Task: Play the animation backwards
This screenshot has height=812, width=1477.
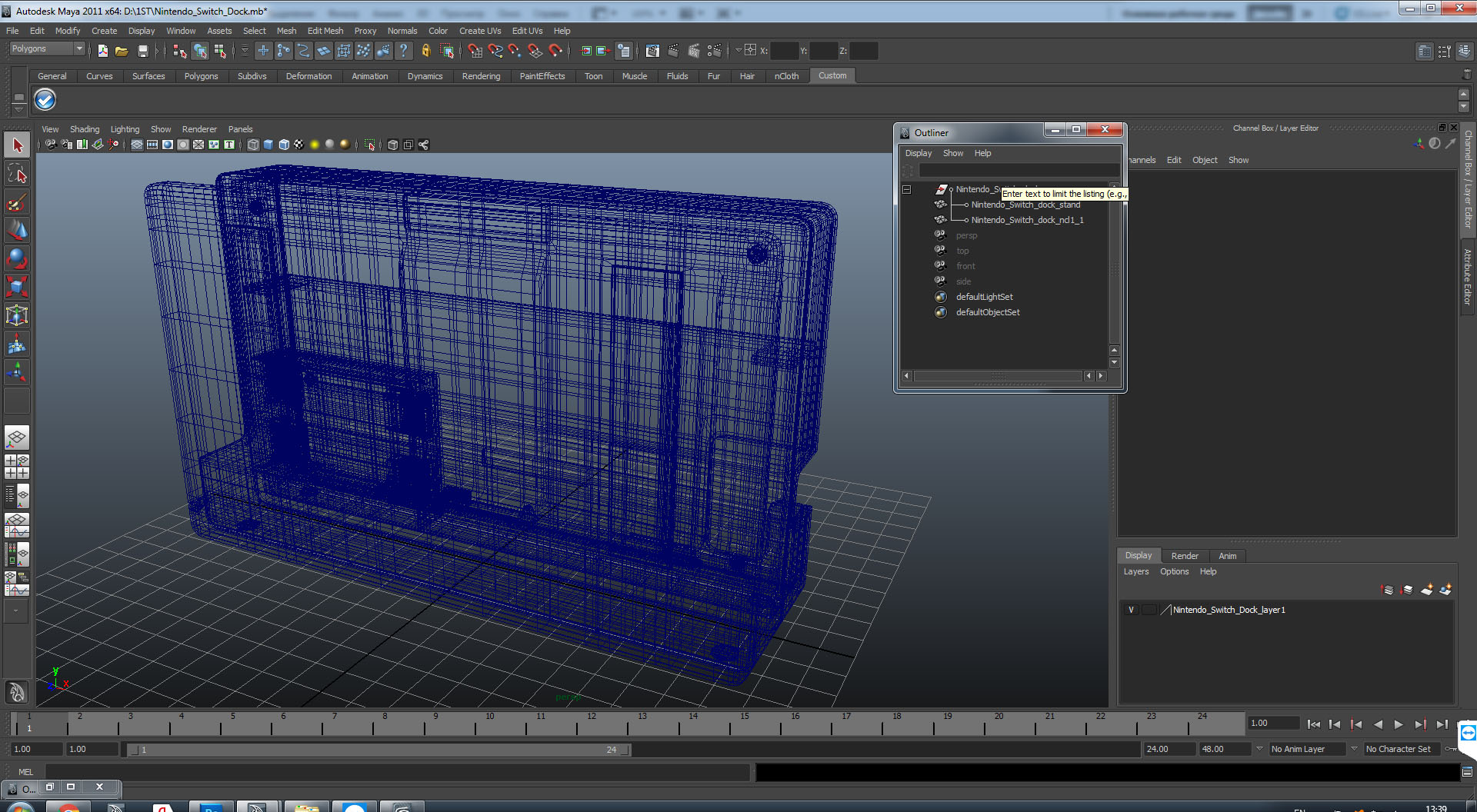Action: click(1378, 724)
